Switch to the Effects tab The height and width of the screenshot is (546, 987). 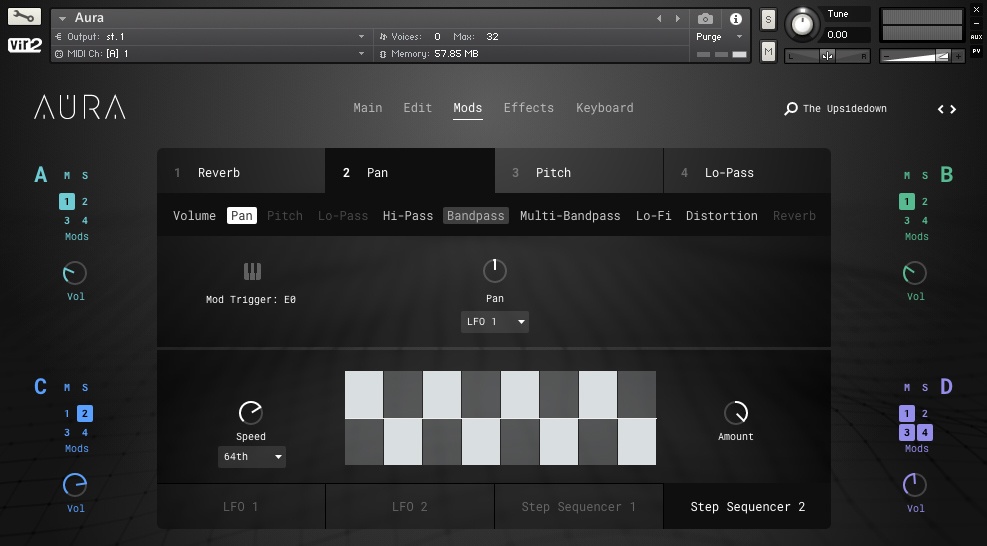(x=529, y=108)
